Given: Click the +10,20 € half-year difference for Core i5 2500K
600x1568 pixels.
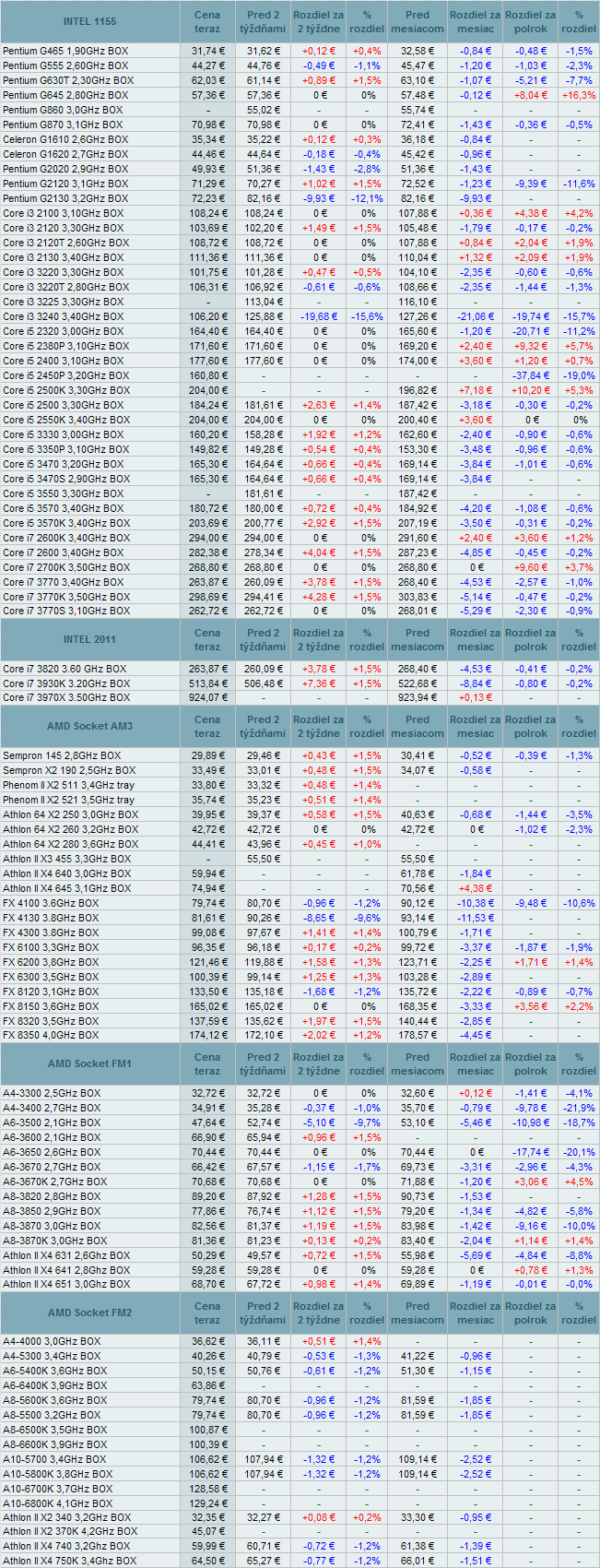Looking at the screenshot, I should tap(531, 390).
